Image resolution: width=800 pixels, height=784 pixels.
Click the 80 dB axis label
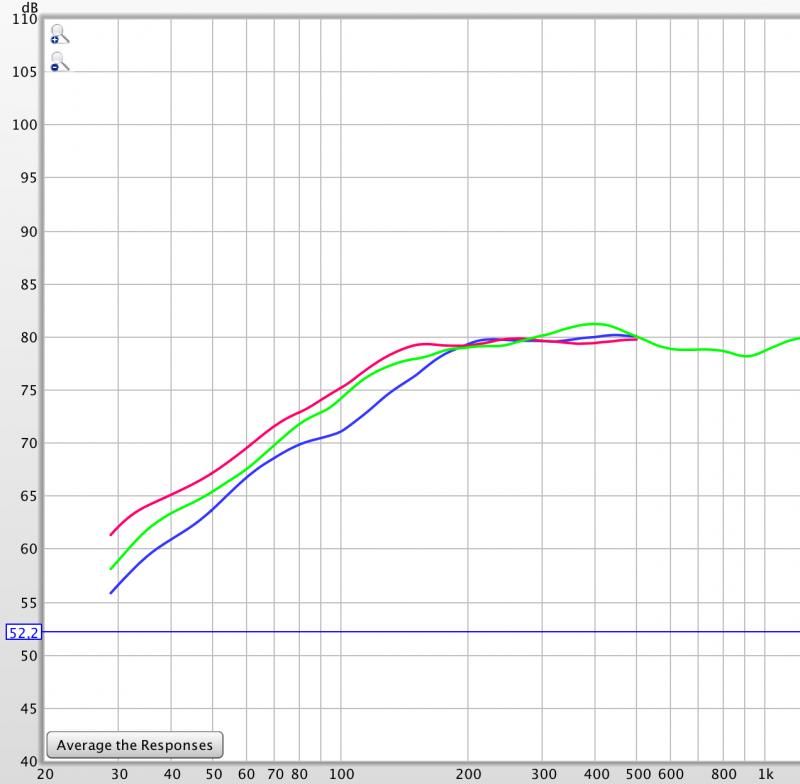(x=29, y=338)
